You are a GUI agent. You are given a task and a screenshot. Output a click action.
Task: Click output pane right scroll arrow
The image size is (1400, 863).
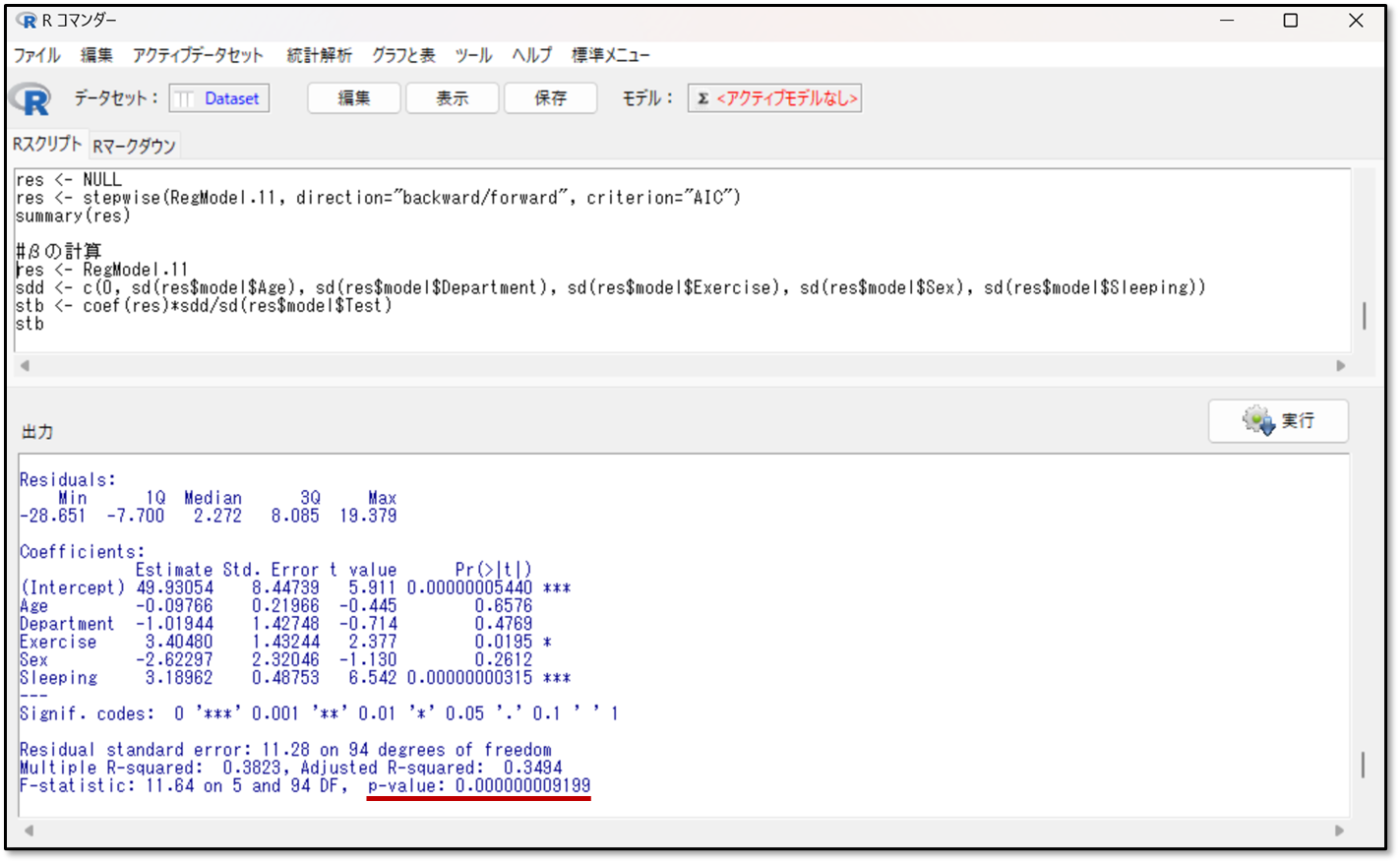pos(1339,831)
